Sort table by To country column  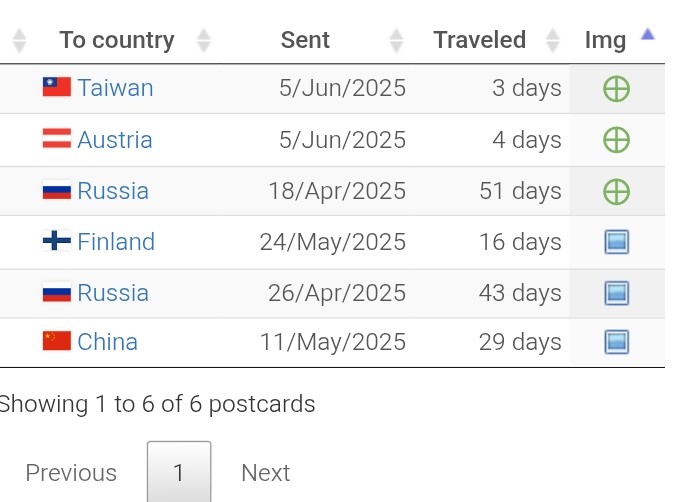coord(117,40)
